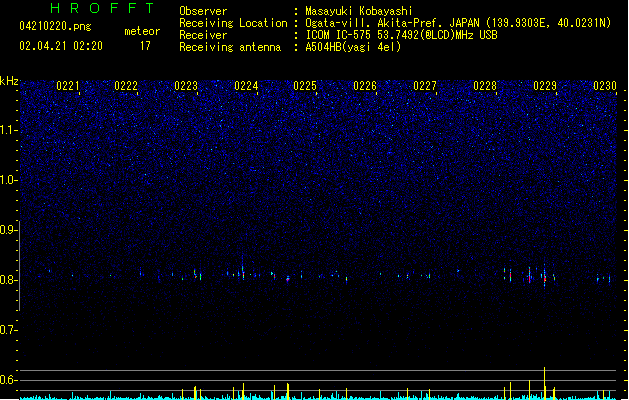Click the 0221 time marker
The image size is (629, 400).
(x=68, y=86)
